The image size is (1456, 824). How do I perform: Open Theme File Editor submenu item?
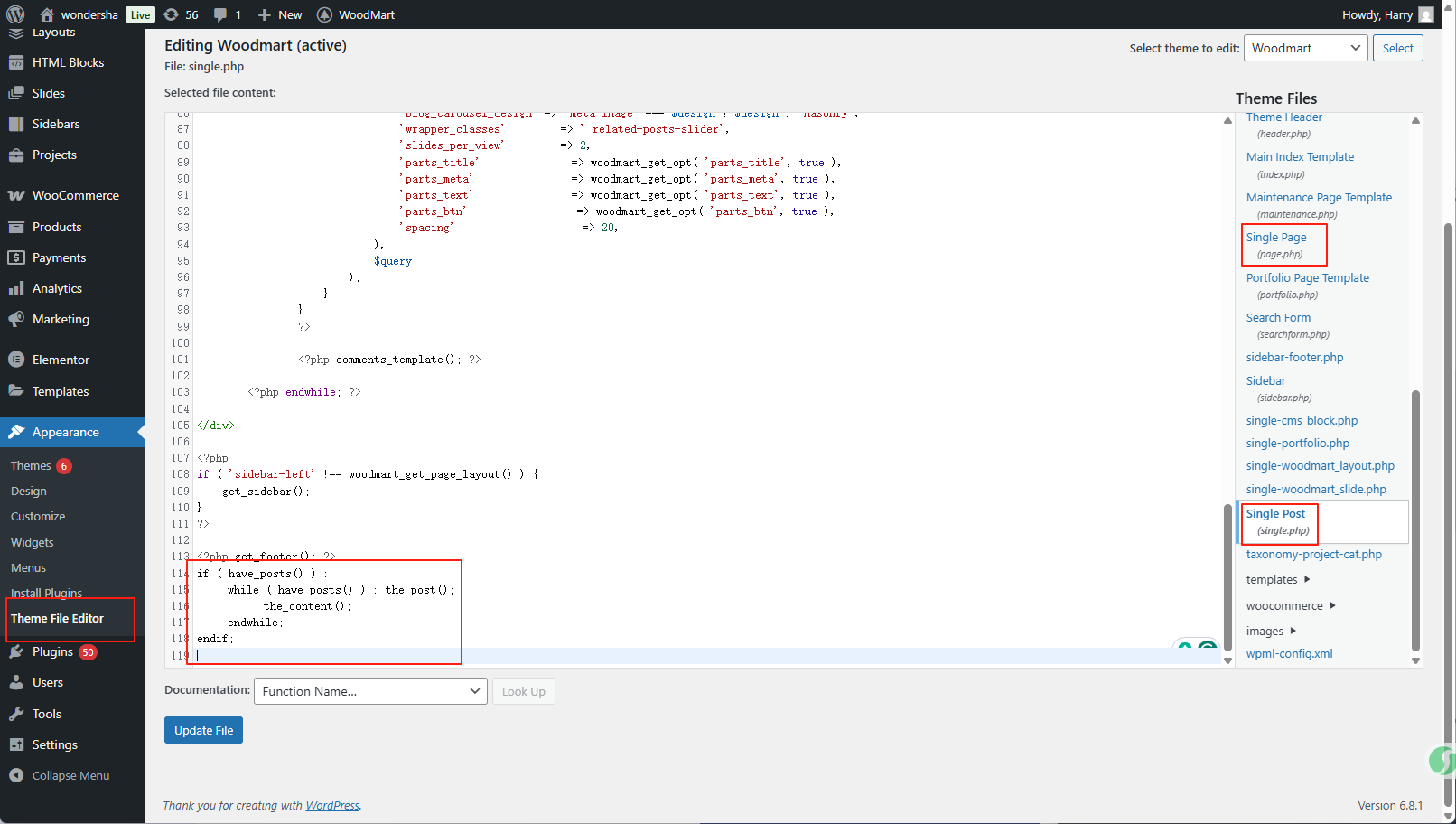tap(57, 618)
